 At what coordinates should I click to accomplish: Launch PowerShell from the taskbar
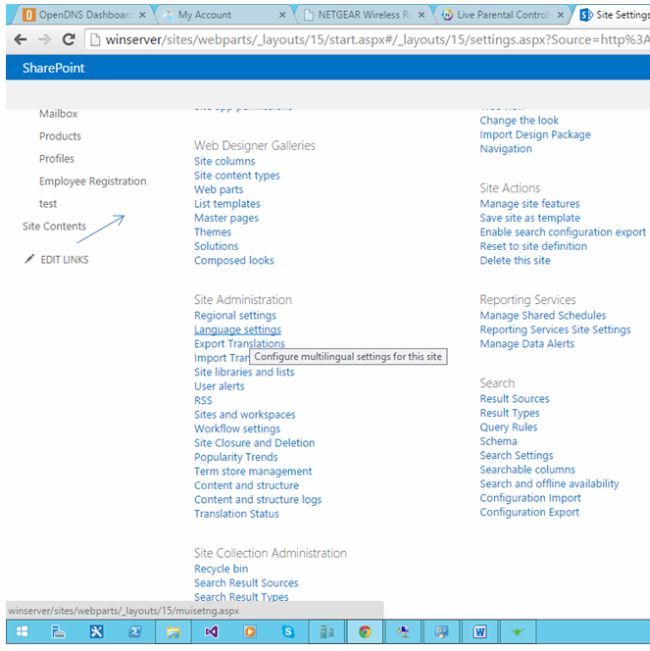tap(135, 631)
